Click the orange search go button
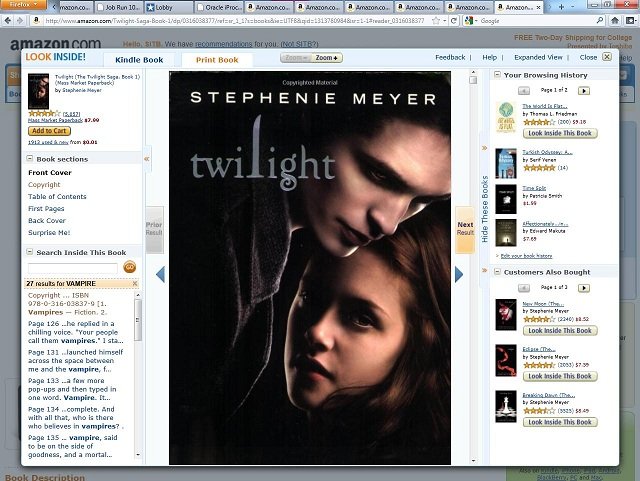640x481 pixels. point(130,267)
